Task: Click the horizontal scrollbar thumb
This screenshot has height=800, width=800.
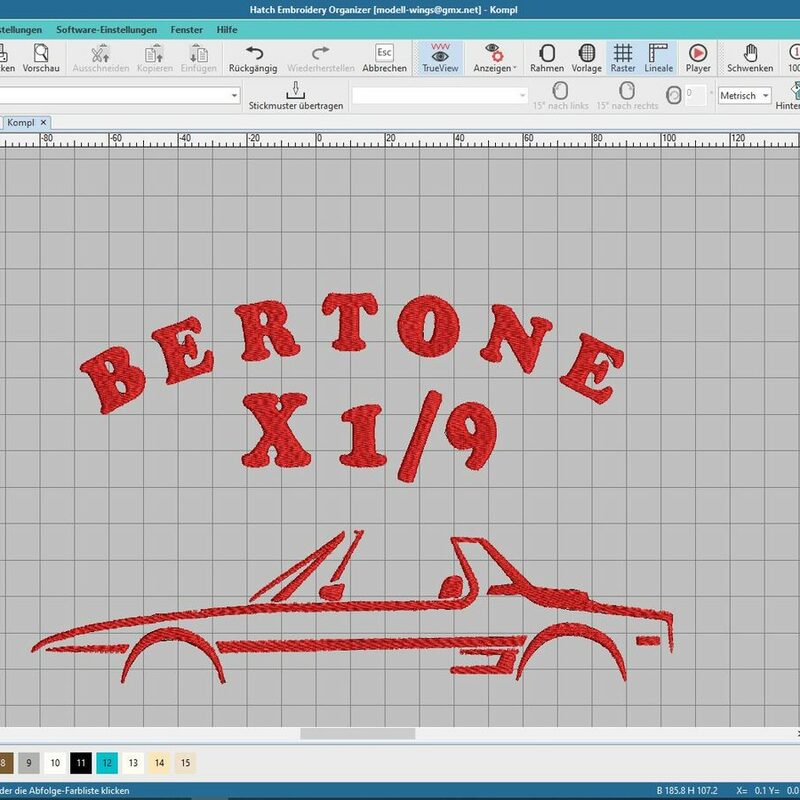Action: [x=357, y=734]
